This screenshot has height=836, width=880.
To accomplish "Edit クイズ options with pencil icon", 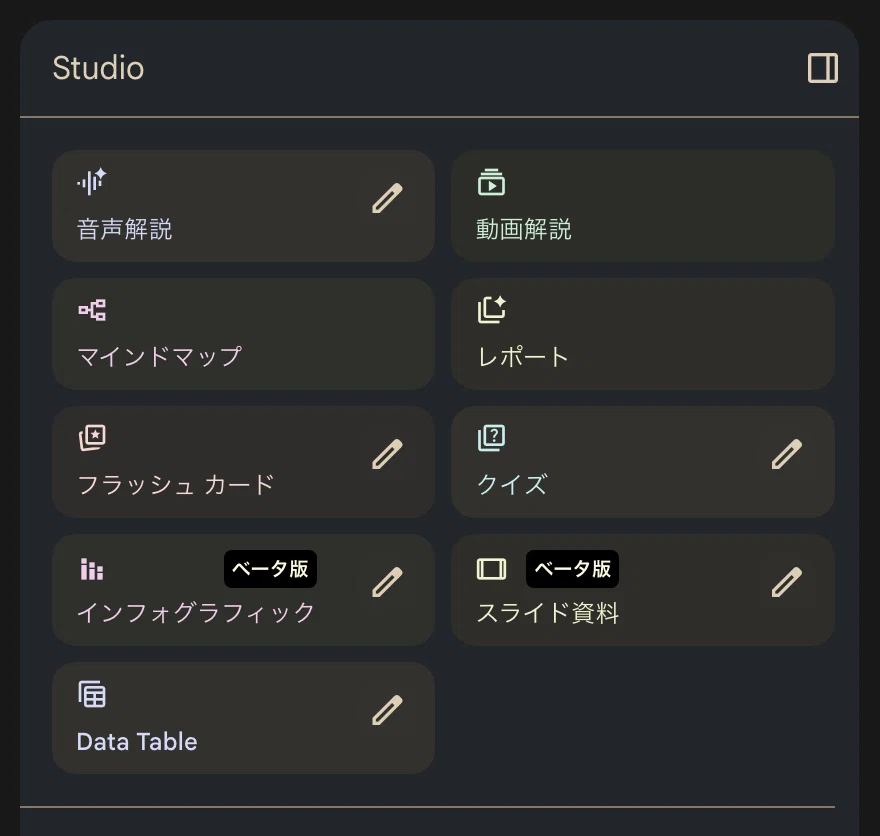I will (786, 454).
